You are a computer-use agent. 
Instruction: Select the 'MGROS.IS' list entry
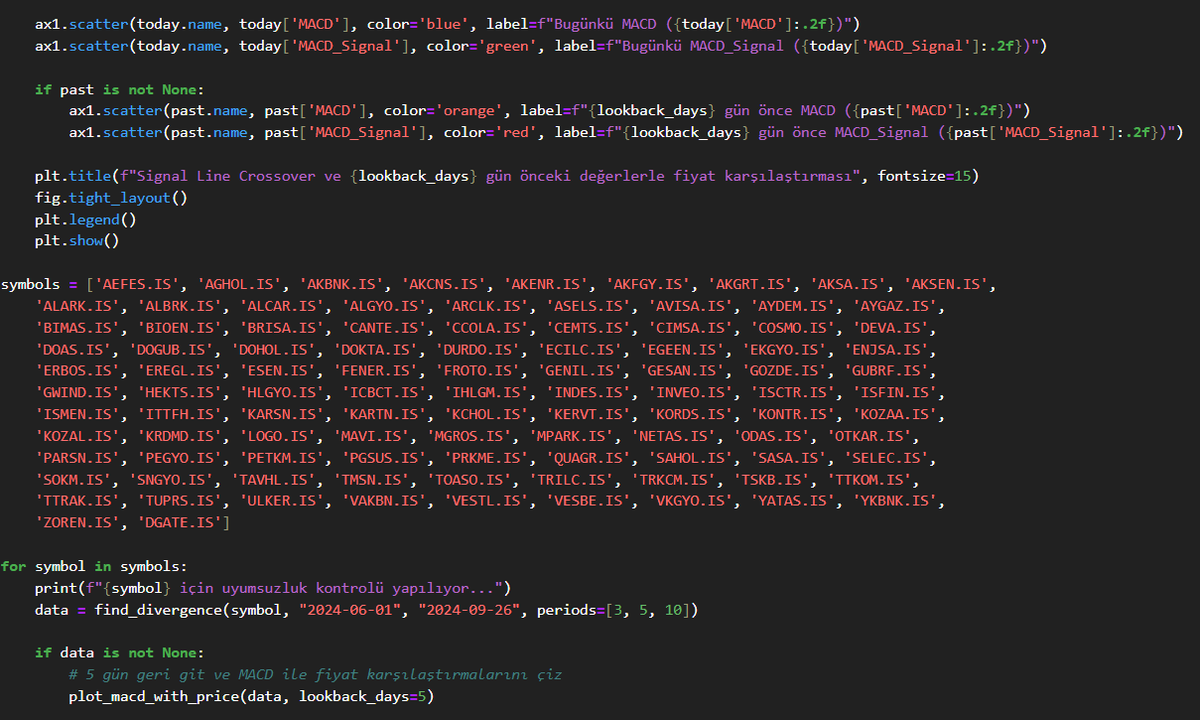[470, 435]
